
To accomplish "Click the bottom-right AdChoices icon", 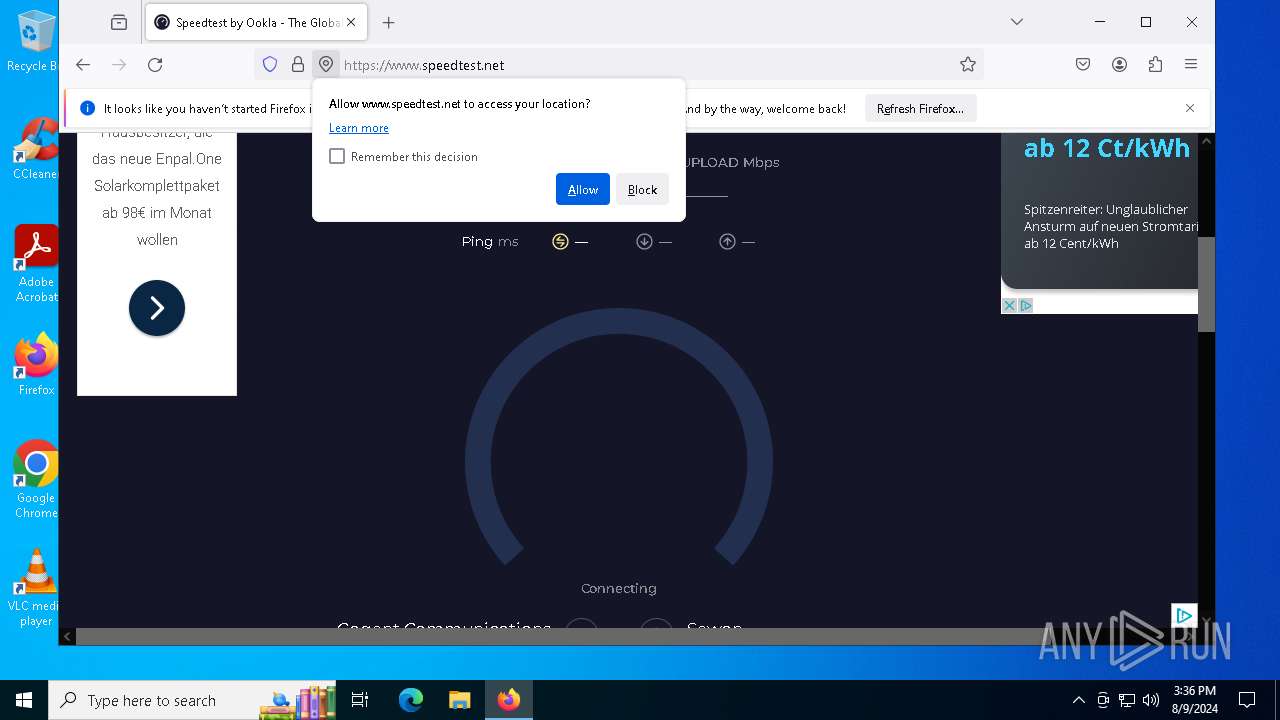I will (1184, 615).
